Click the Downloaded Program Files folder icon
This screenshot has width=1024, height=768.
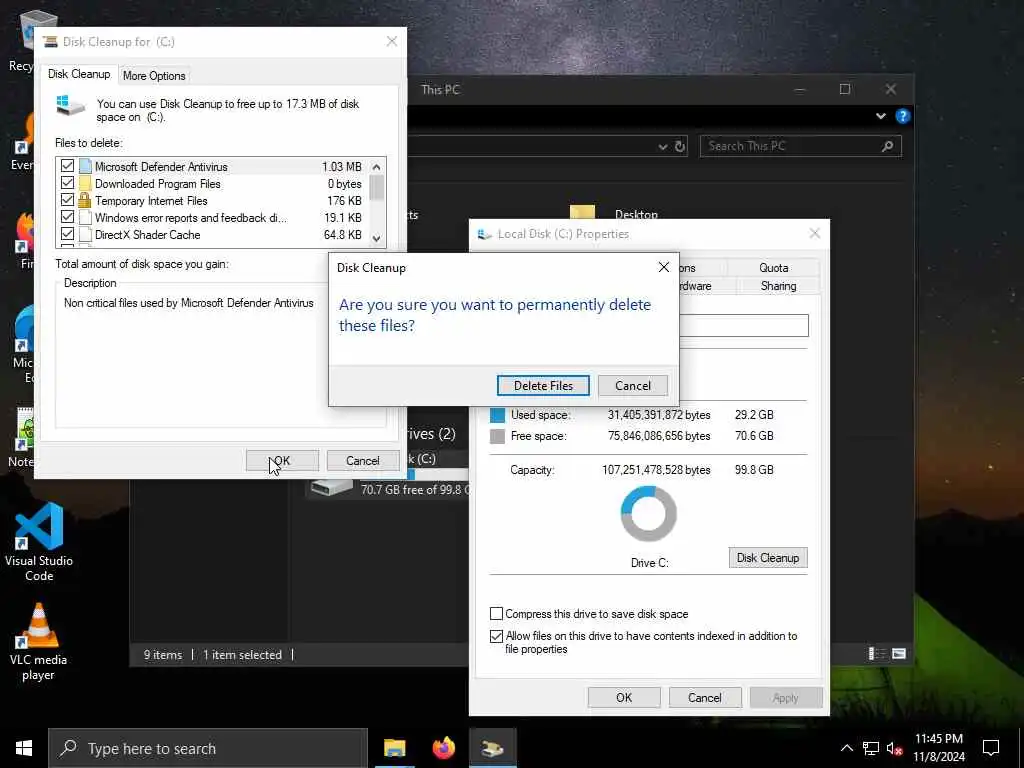[x=85, y=183]
